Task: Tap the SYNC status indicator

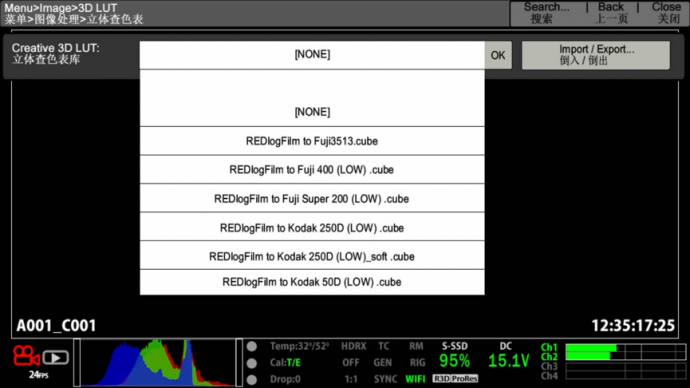Action: 385,379
